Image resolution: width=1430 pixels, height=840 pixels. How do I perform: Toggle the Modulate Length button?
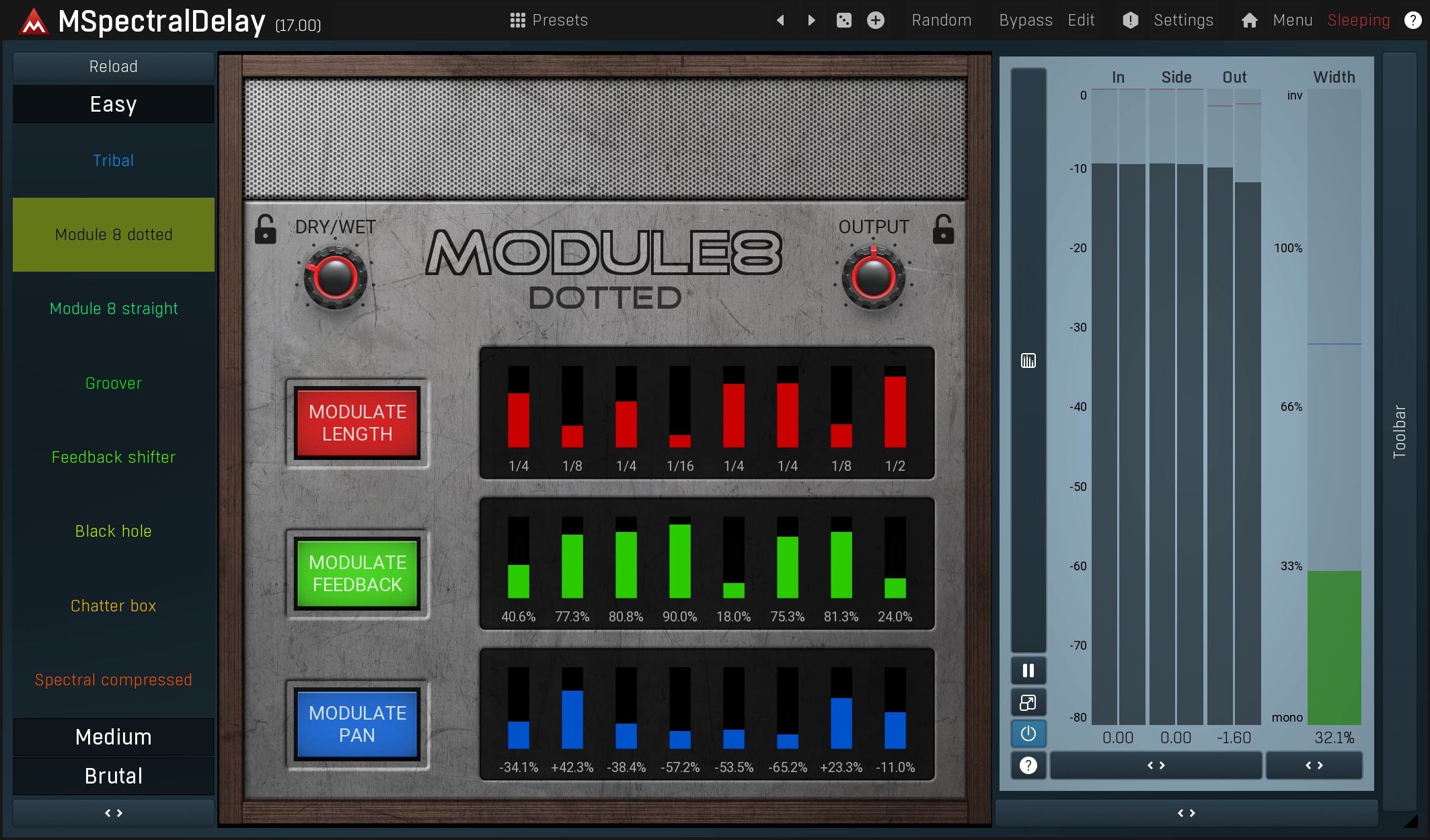tap(357, 423)
